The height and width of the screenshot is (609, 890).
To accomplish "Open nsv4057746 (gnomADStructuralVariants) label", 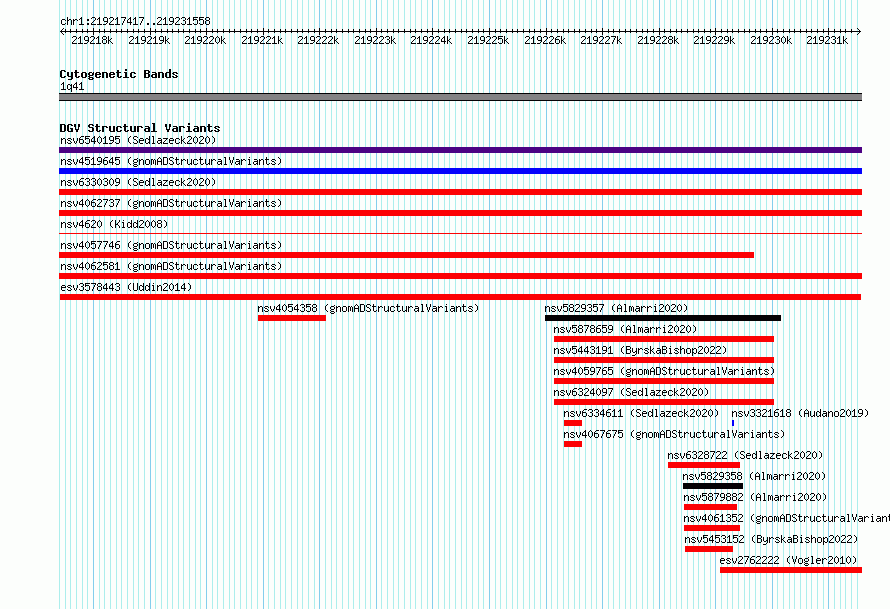I will click(171, 245).
